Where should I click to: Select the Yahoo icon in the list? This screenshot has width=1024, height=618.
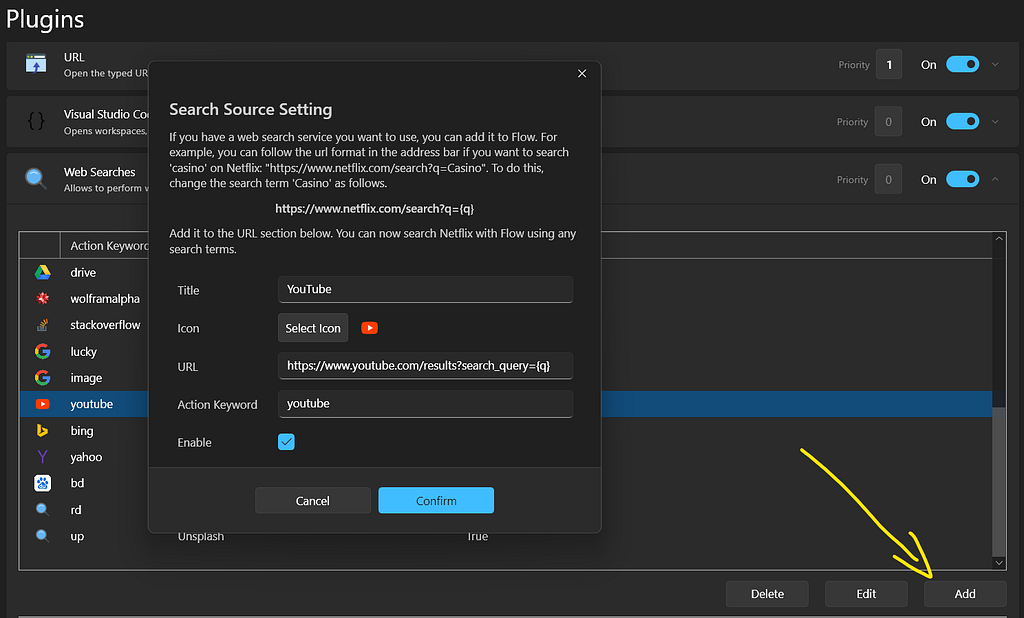pos(42,457)
